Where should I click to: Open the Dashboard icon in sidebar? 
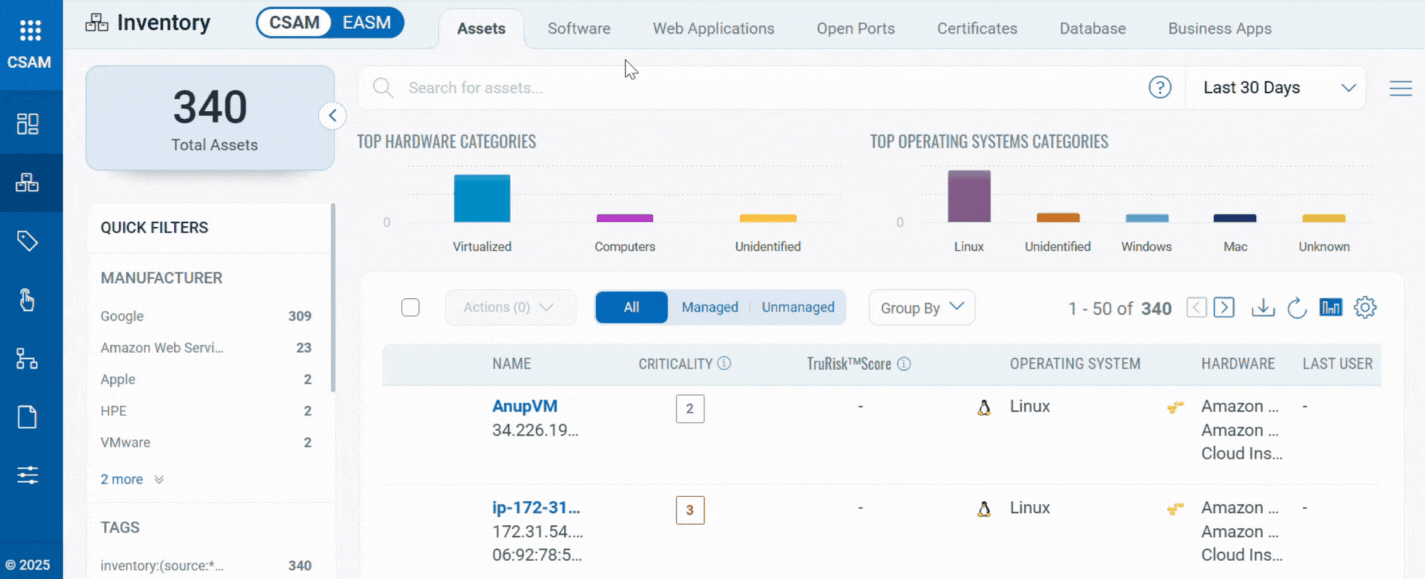(28, 124)
